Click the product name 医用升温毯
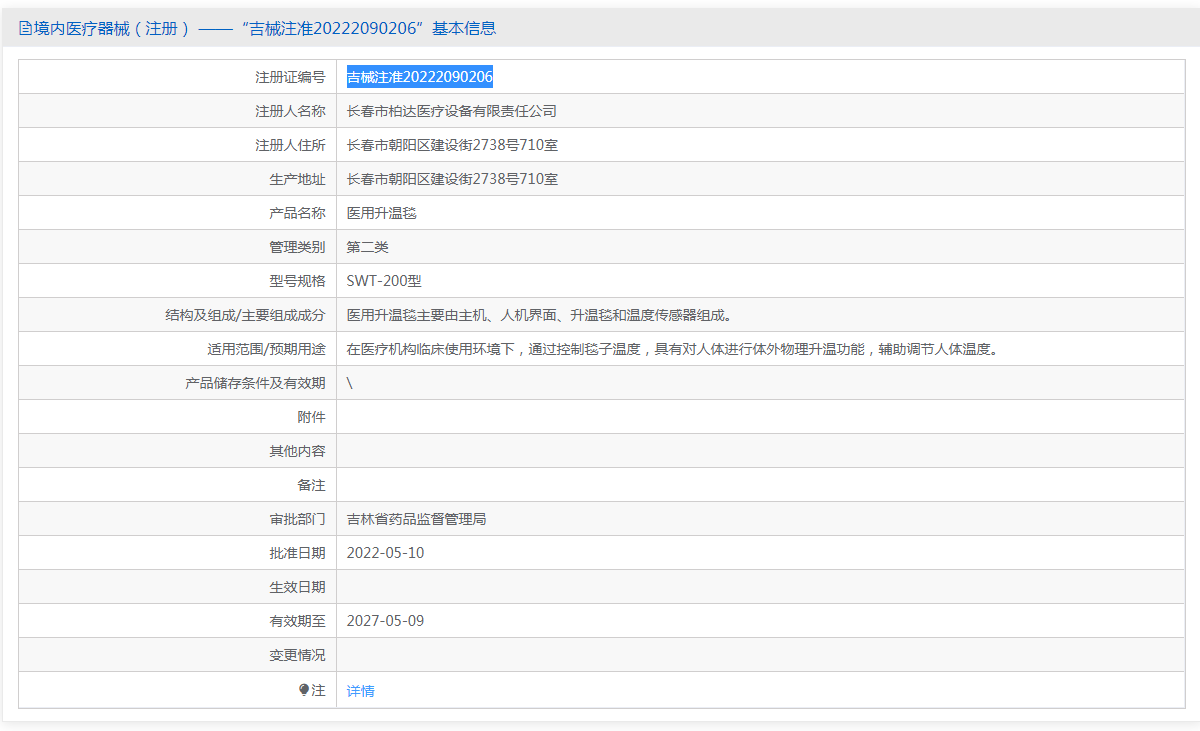The width and height of the screenshot is (1200, 731). [381, 213]
